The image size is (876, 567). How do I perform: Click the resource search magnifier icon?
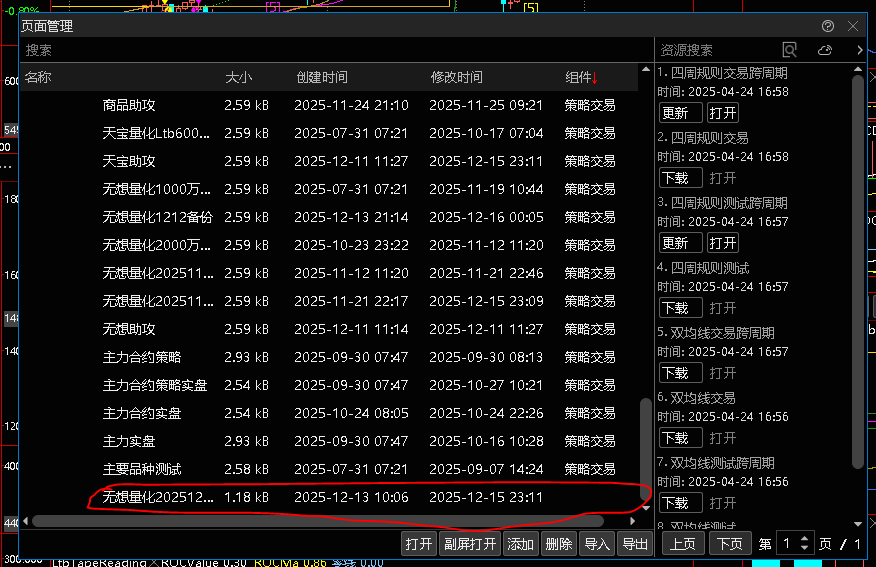(790, 50)
